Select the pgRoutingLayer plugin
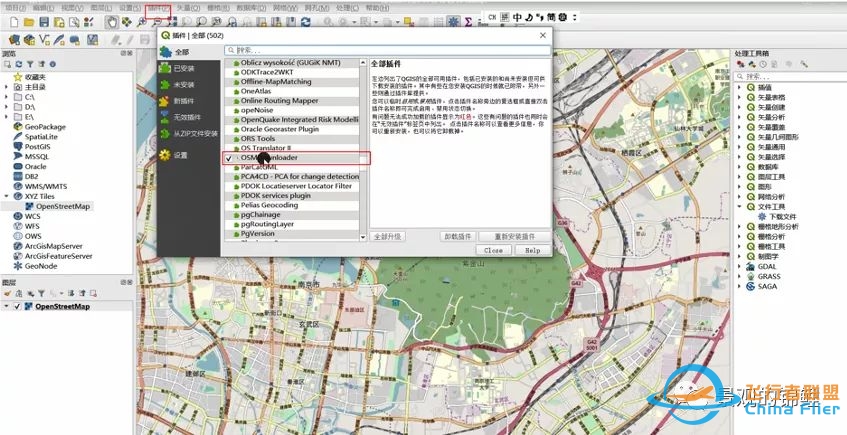Viewport: 847px width, 435px height. click(267, 224)
